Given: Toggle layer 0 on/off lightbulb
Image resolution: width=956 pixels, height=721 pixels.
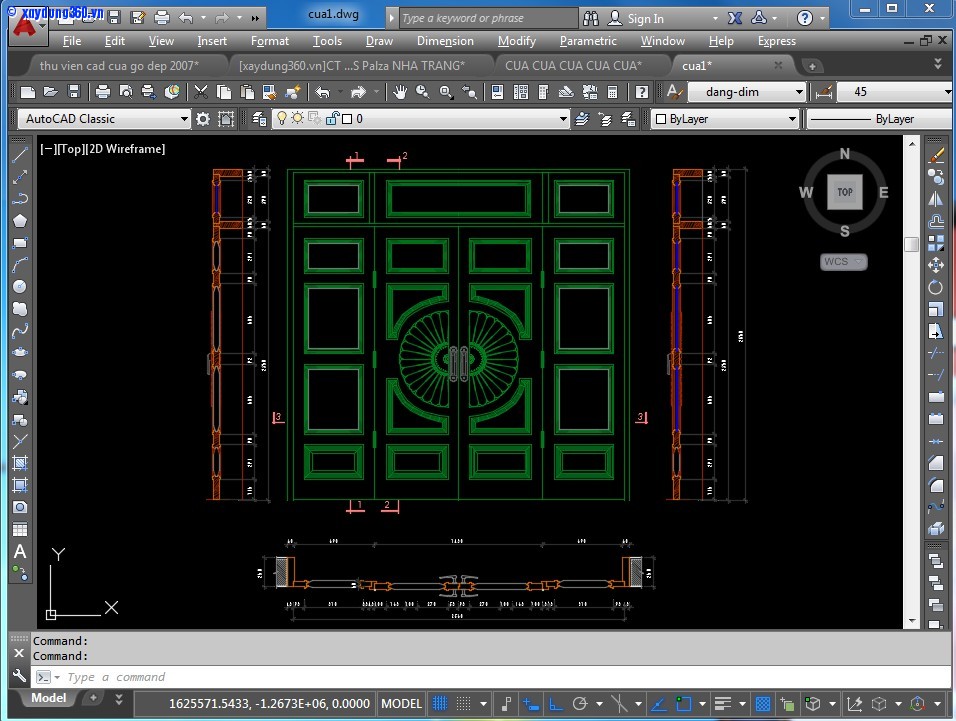Looking at the screenshot, I should [x=282, y=118].
